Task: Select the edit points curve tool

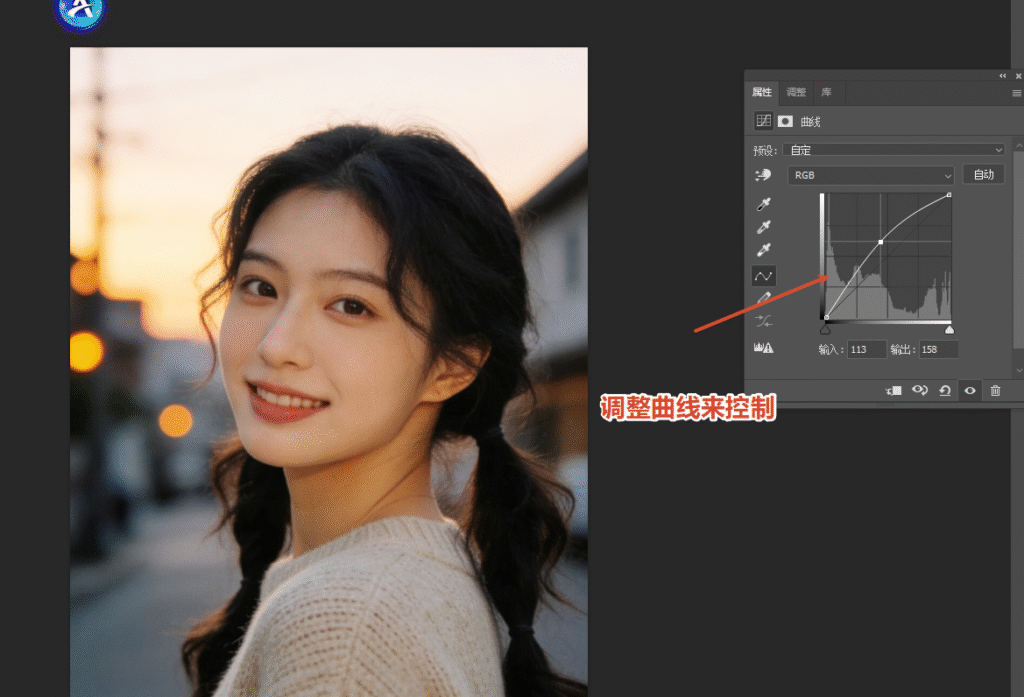Action: (x=764, y=276)
